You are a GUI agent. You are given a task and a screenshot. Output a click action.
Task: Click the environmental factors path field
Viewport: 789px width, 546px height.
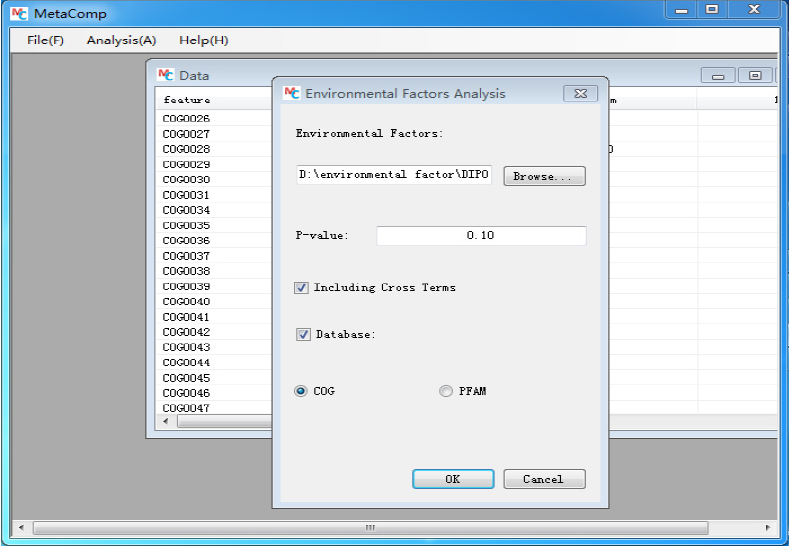[x=394, y=175]
